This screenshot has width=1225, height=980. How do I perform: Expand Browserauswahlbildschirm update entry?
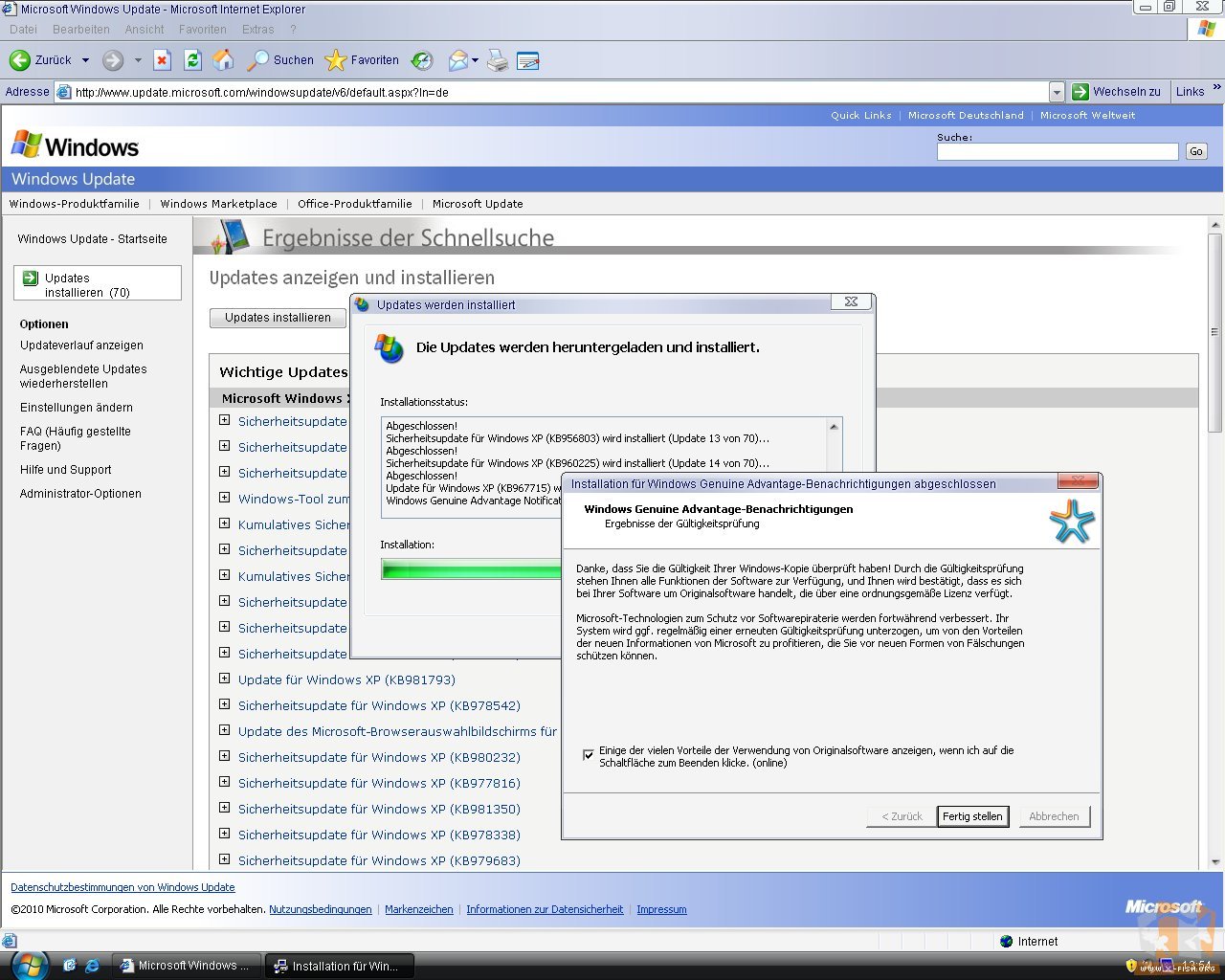pos(224,730)
